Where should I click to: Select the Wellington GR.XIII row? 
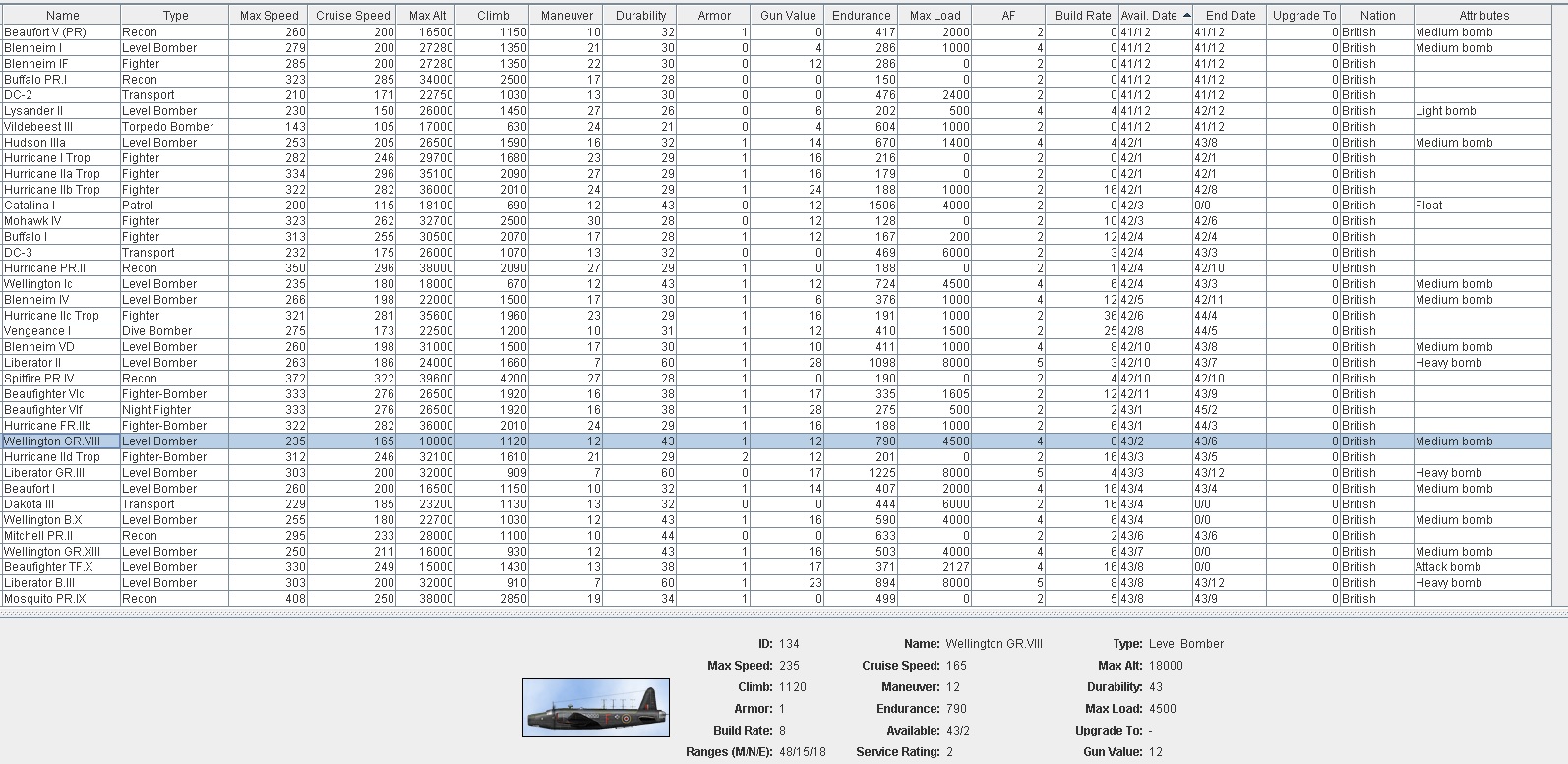777,552
